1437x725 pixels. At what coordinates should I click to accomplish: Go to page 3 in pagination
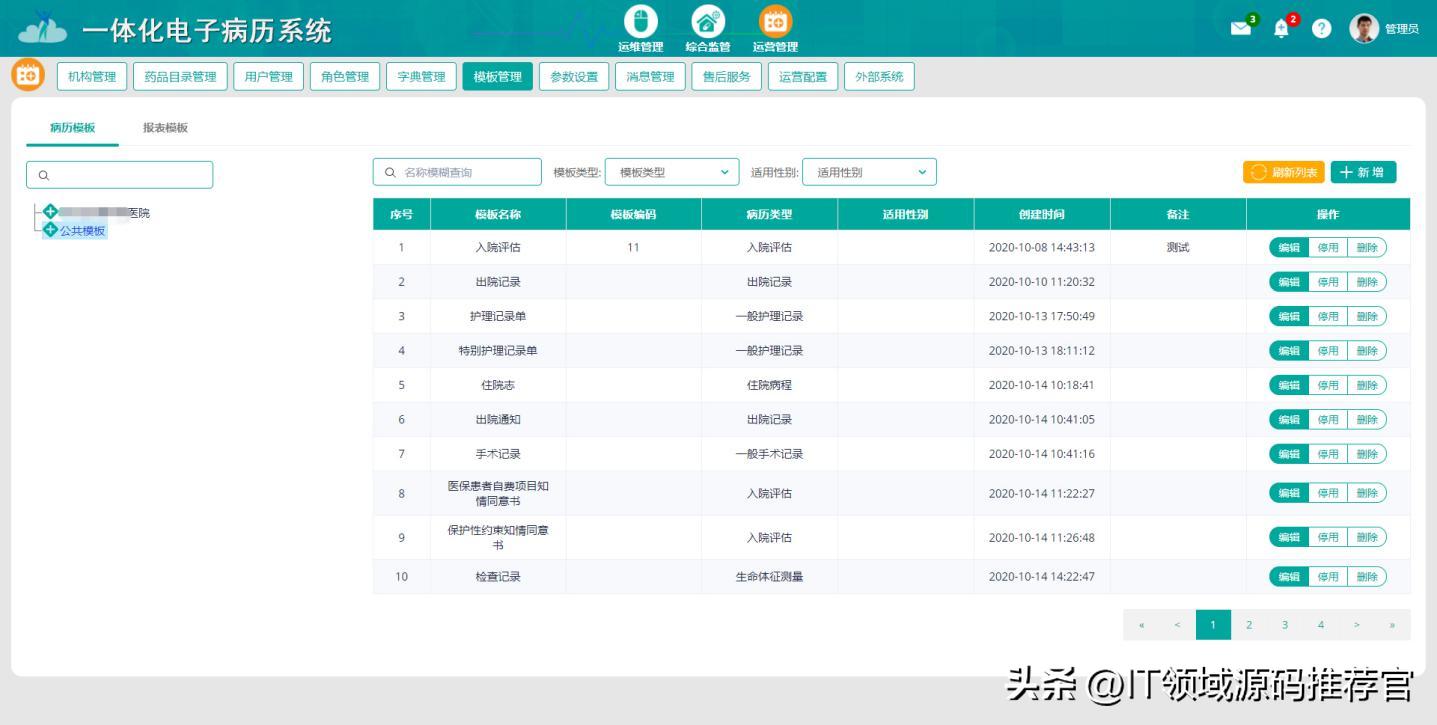(x=1285, y=624)
